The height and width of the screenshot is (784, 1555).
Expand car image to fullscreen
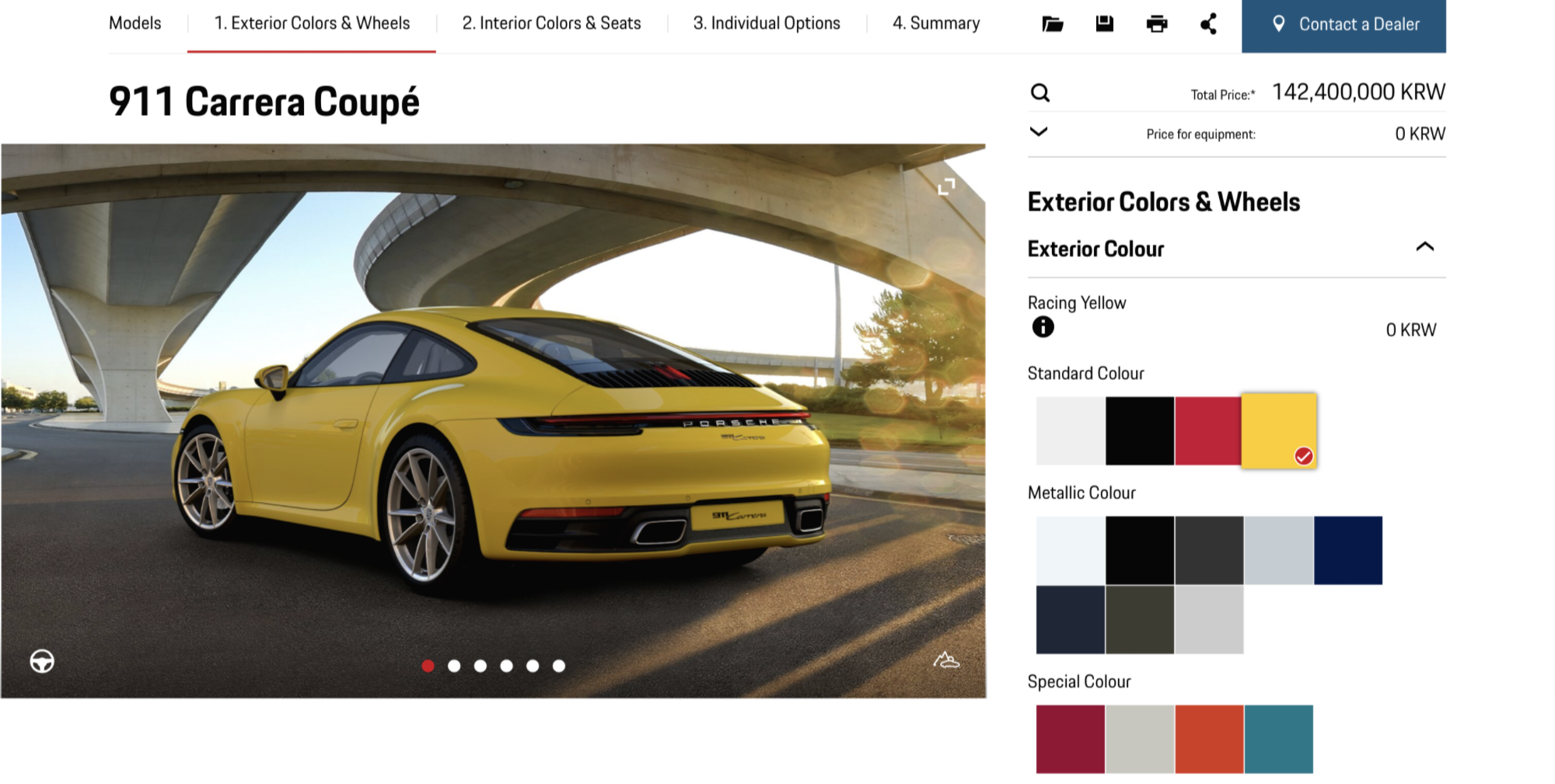click(x=945, y=186)
